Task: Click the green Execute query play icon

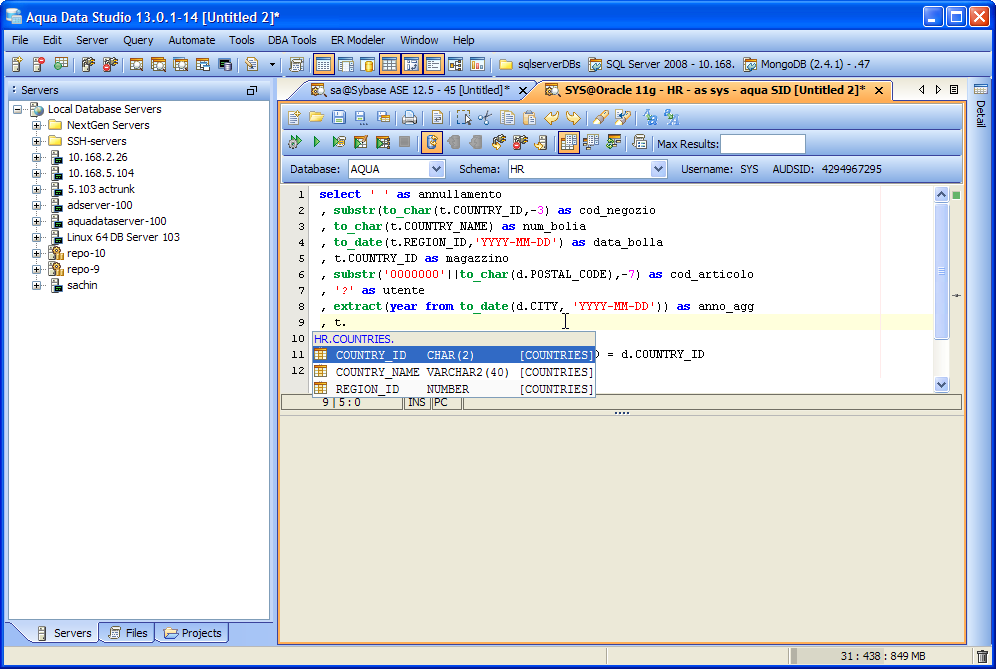Action: [x=317, y=143]
